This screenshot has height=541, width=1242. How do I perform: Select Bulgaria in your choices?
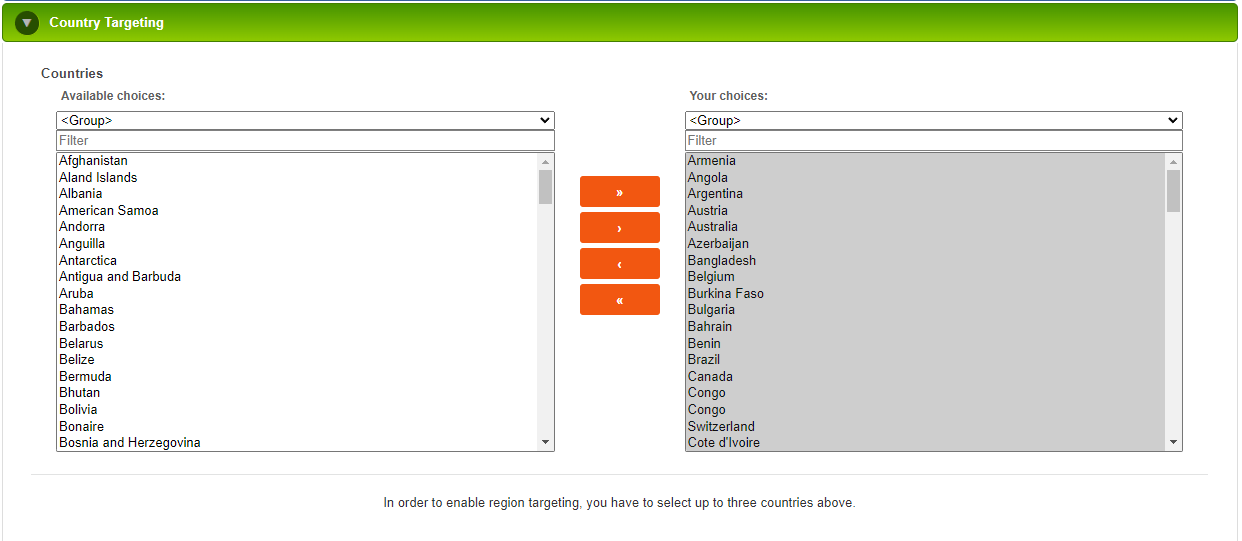coord(926,310)
